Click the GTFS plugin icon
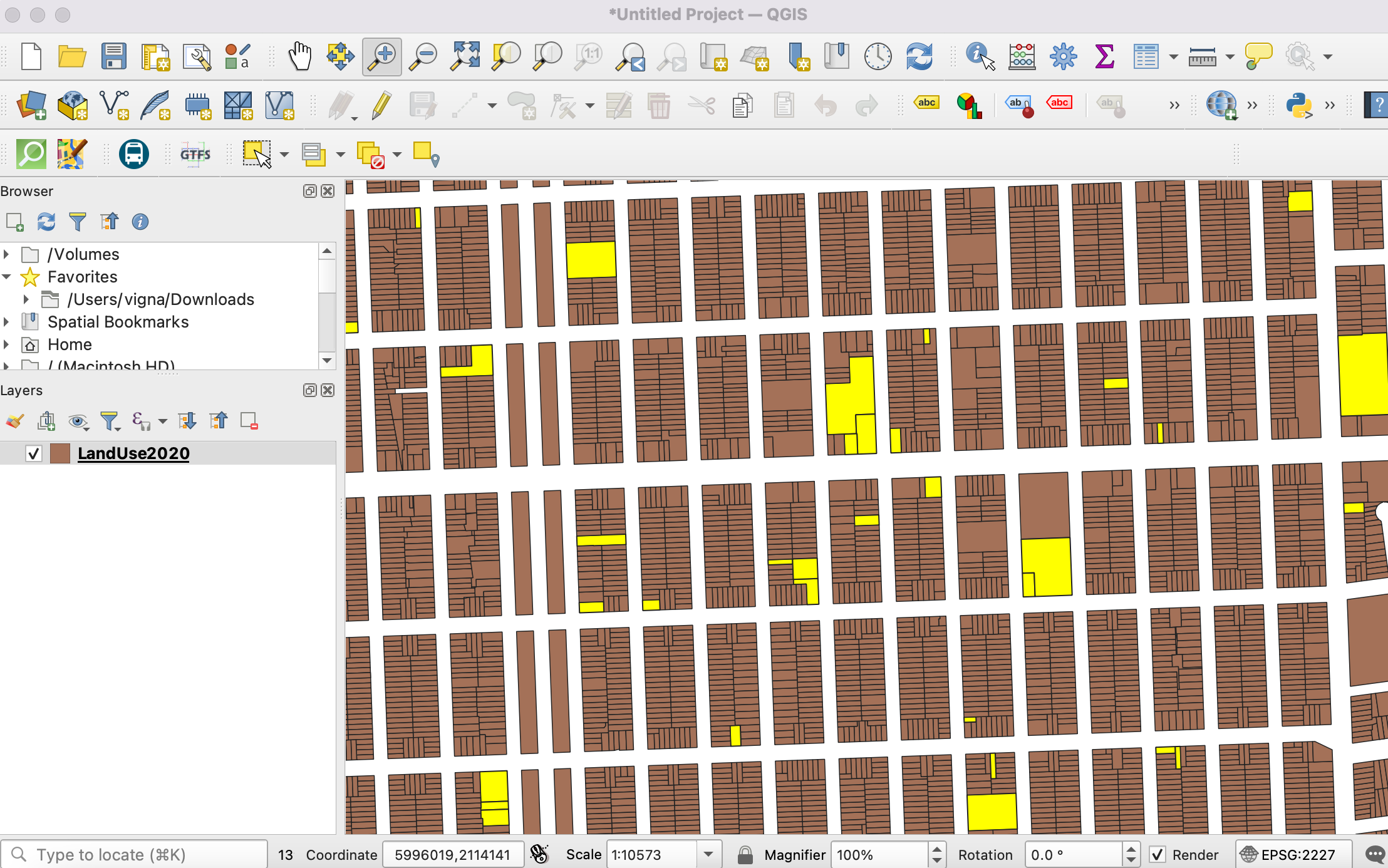Image resolution: width=1388 pixels, height=868 pixels. [x=195, y=154]
